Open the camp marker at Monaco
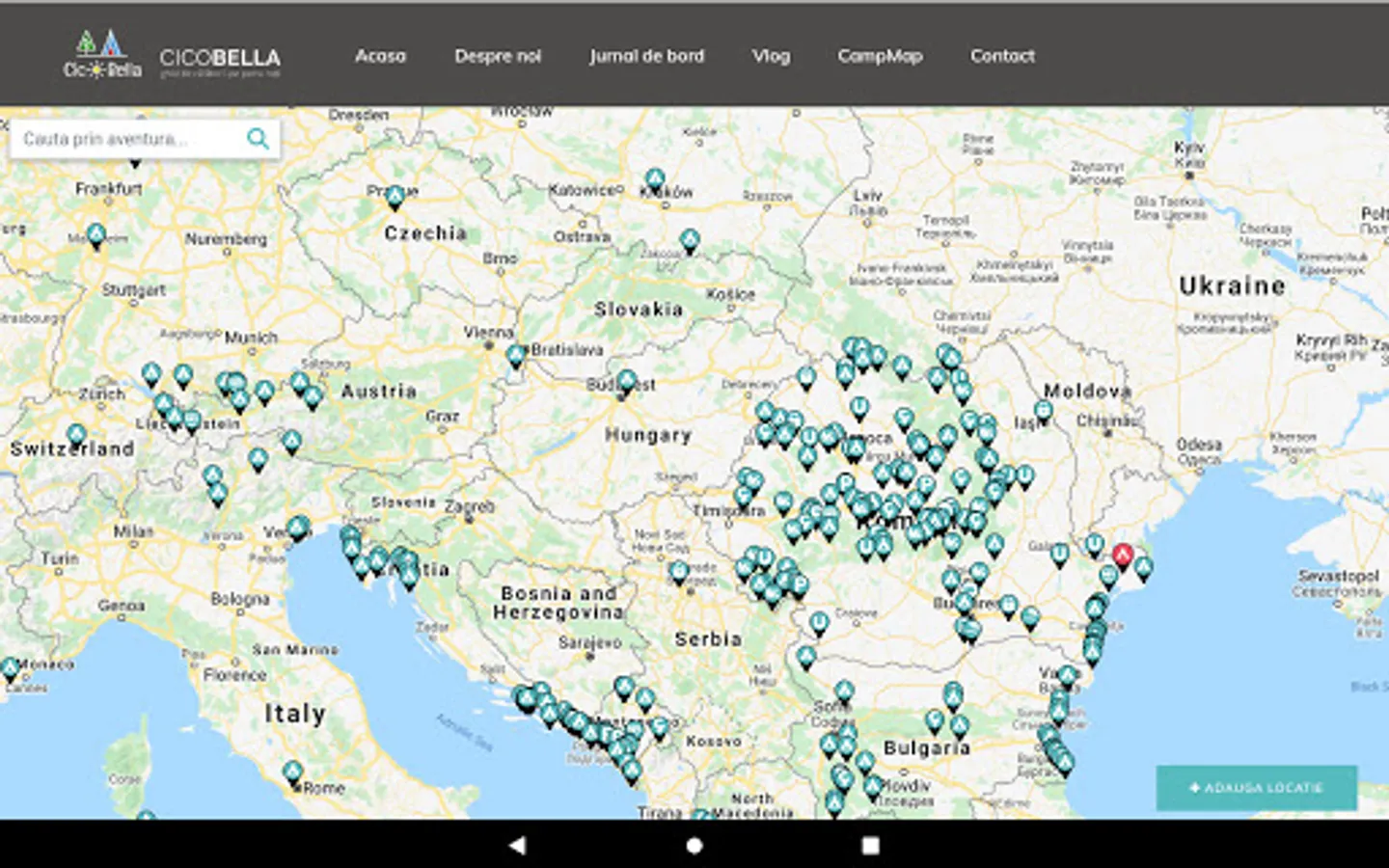Viewport: 1389px width, 868px height. [10, 667]
